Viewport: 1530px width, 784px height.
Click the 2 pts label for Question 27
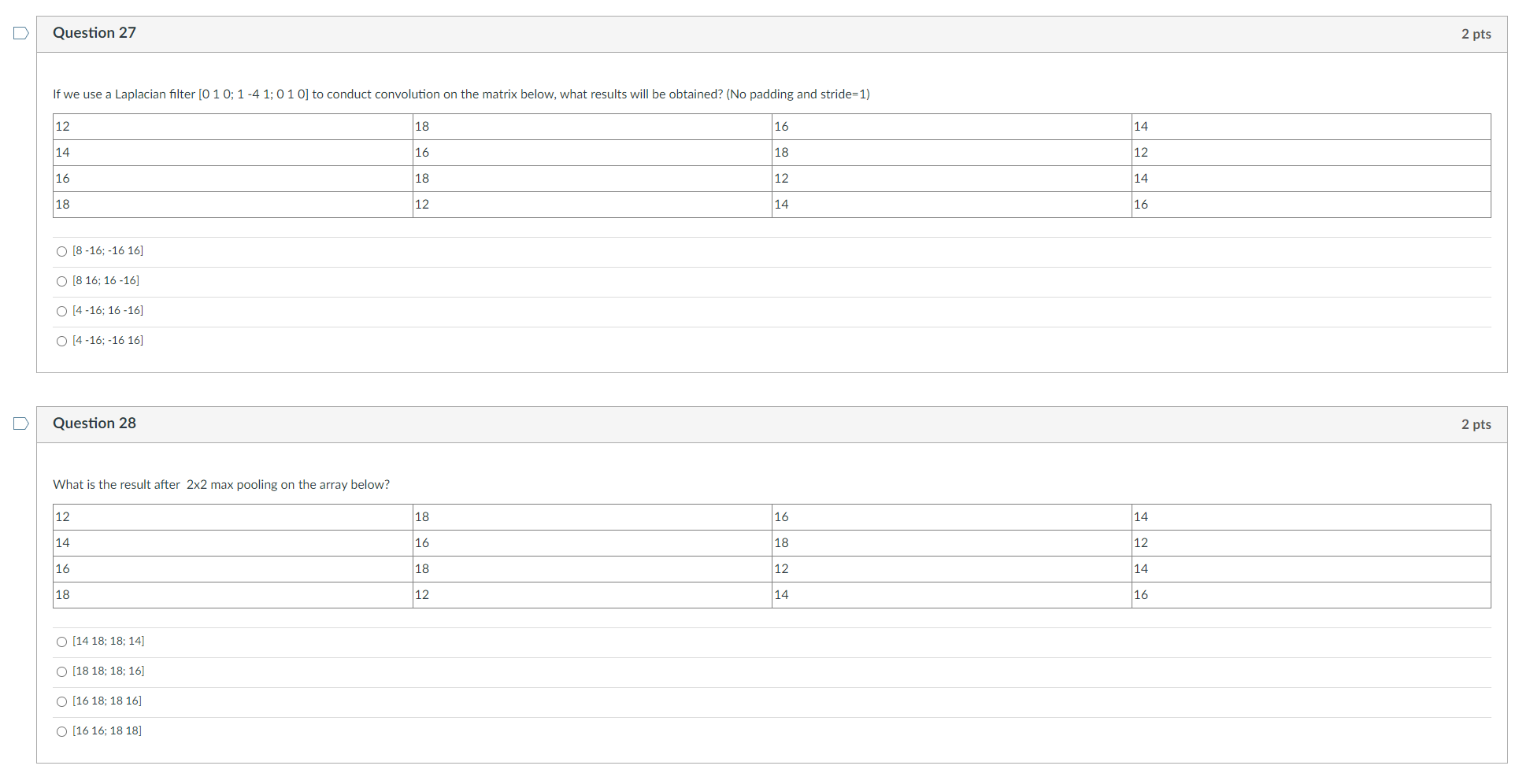tap(1476, 34)
